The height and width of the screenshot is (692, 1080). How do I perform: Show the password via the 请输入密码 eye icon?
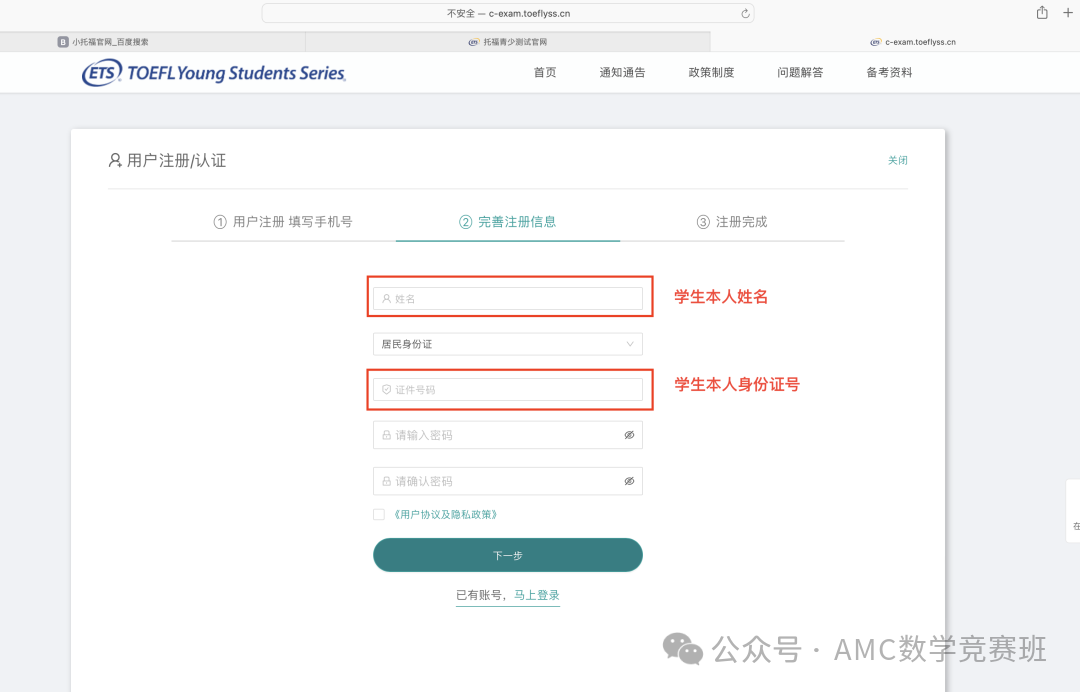tap(629, 435)
